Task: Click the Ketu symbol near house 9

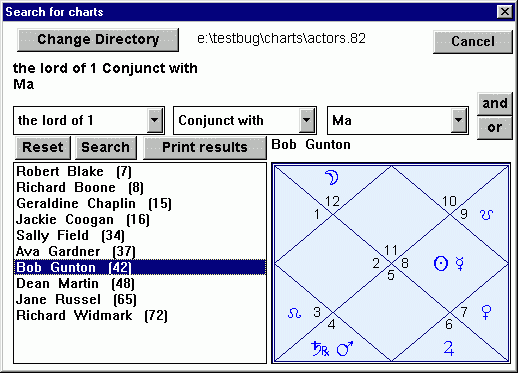Action: pos(486,214)
